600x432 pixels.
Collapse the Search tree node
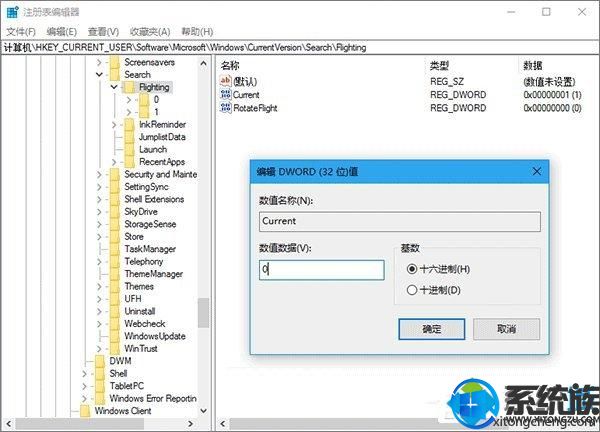click(99, 74)
